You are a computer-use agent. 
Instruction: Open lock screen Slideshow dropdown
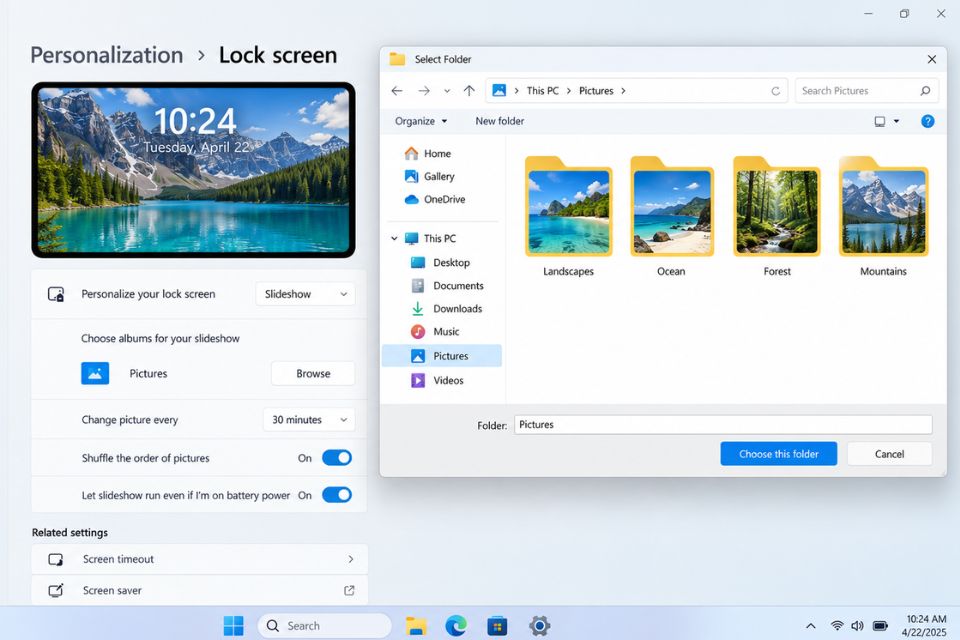click(x=305, y=294)
